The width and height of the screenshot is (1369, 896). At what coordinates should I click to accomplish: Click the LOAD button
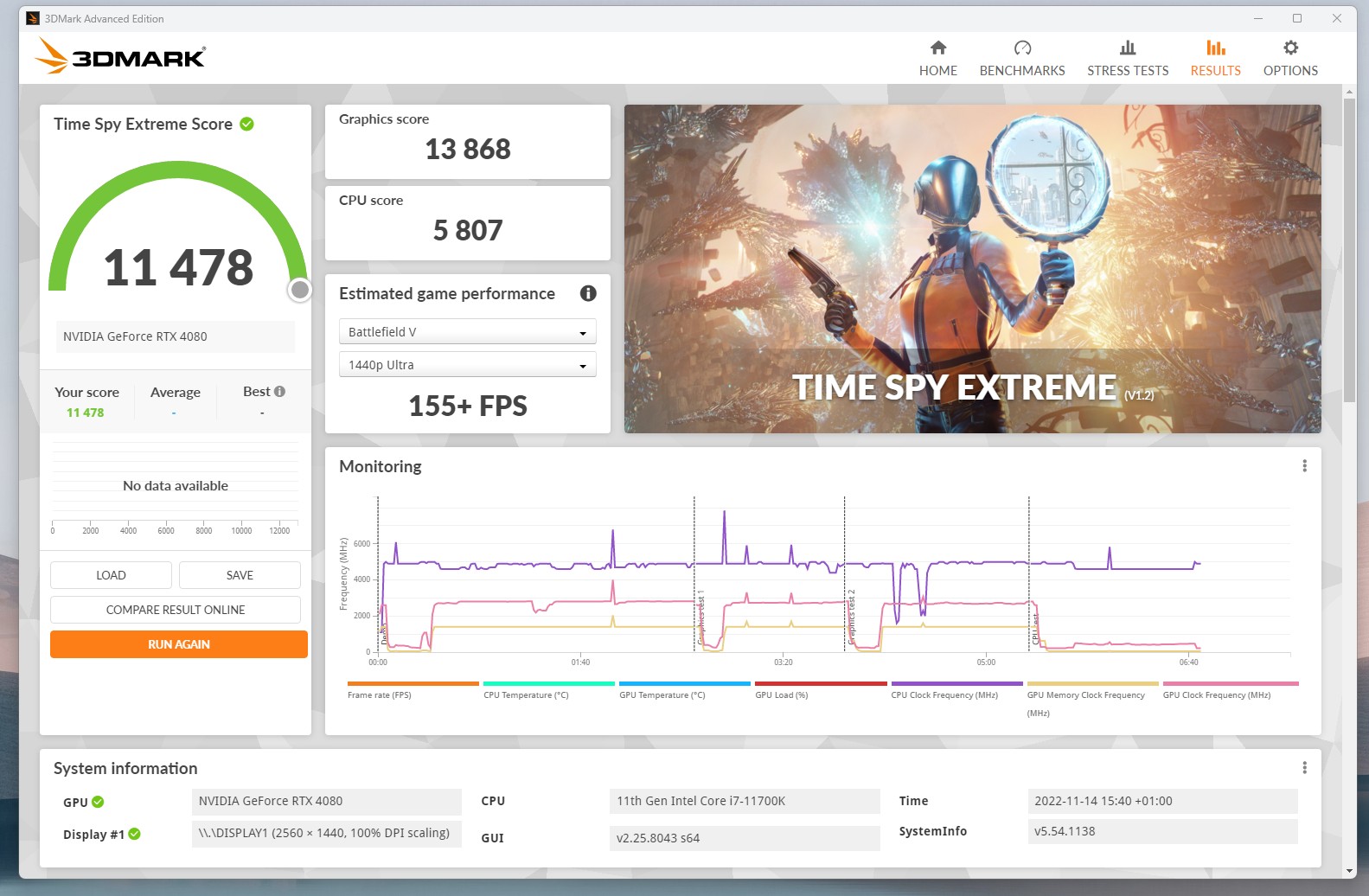pyautogui.click(x=111, y=575)
